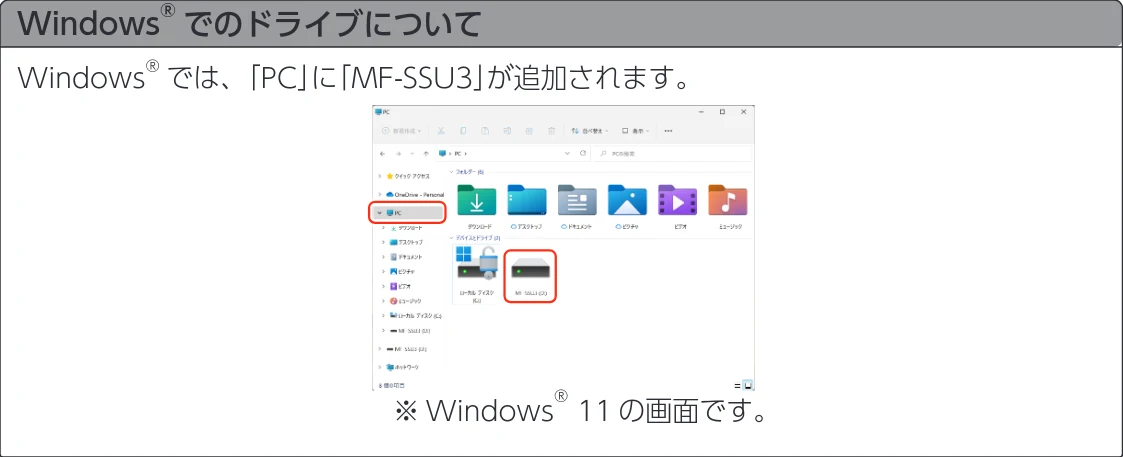Click the Cut scissors icon in the toolbar
The height and width of the screenshot is (457, 1123).
click(x=441, y=131)
